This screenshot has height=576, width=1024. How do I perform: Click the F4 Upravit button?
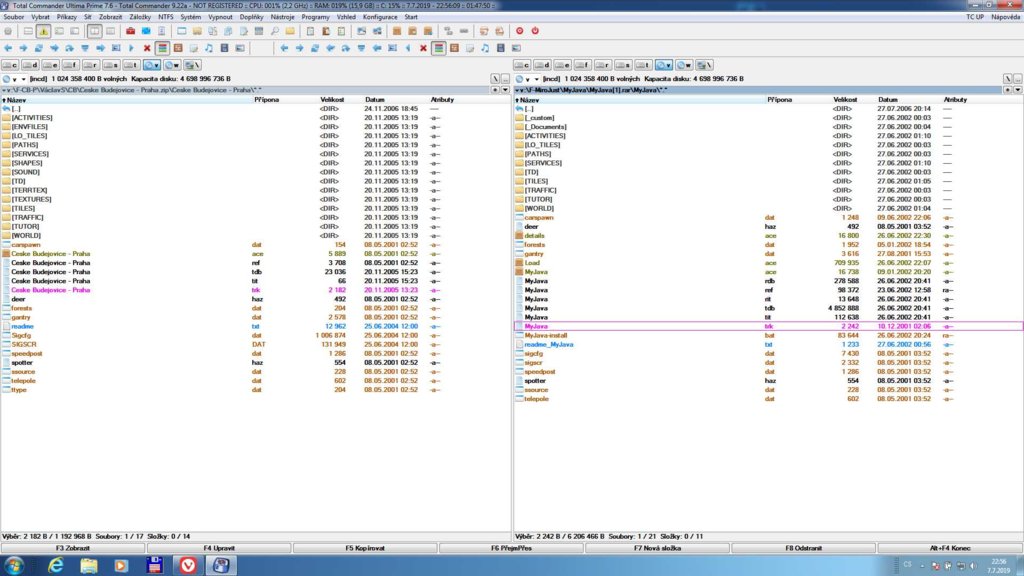[x=219, y=548]
